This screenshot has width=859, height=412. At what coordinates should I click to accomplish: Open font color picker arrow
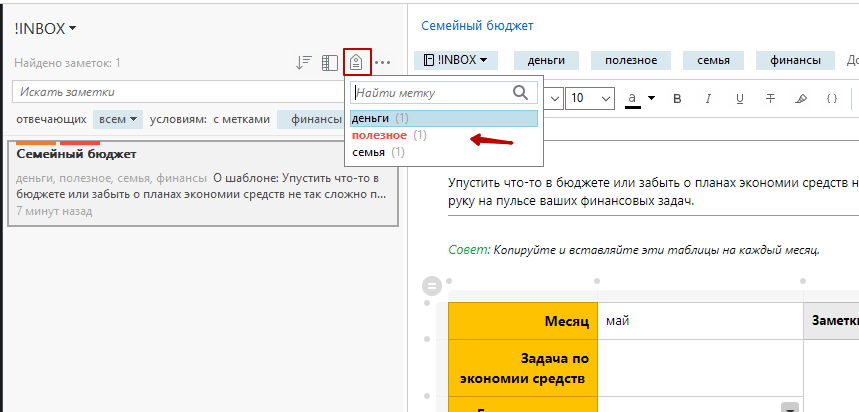[651, 98]
